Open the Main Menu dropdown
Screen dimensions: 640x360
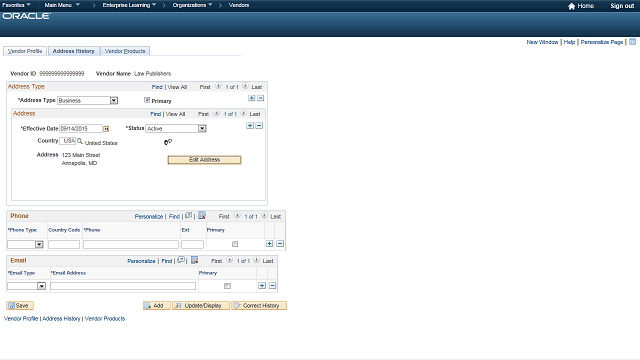click(62, 5)
